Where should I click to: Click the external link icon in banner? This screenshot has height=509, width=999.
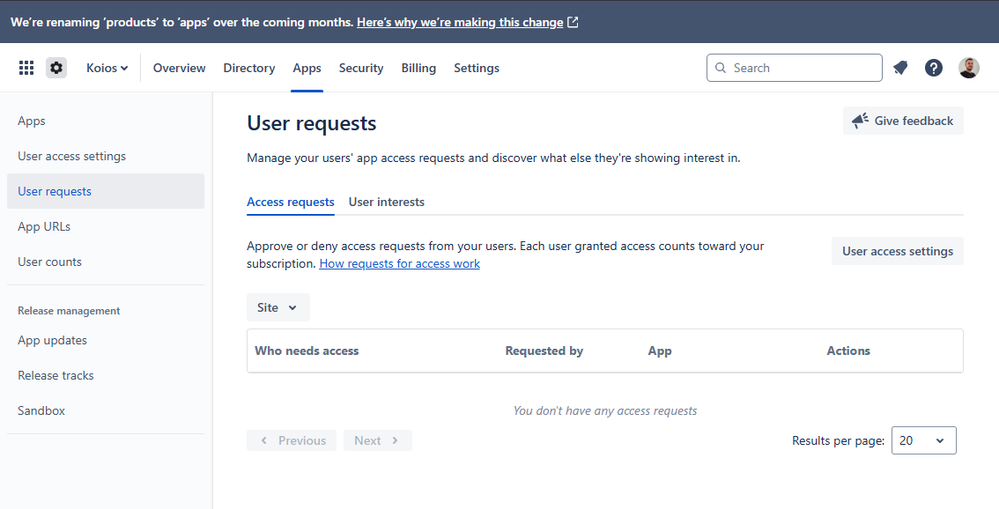[573, 22]
